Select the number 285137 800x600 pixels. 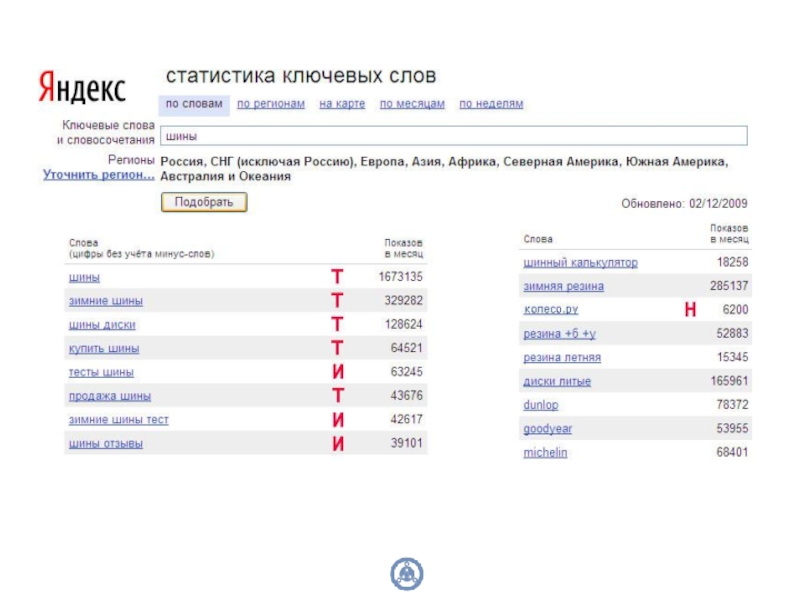tap(729, 286)
